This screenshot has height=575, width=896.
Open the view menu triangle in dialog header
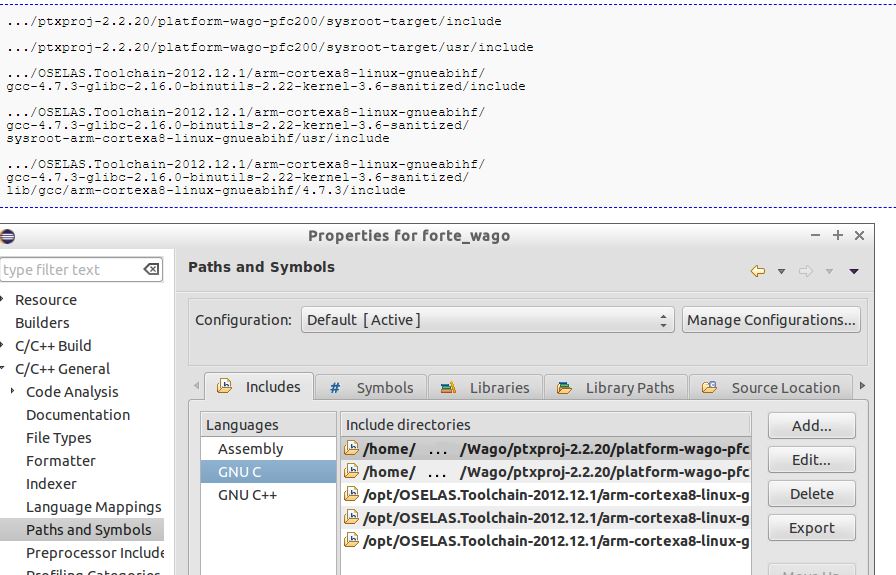pyautogui.click(x=854, y=271)
